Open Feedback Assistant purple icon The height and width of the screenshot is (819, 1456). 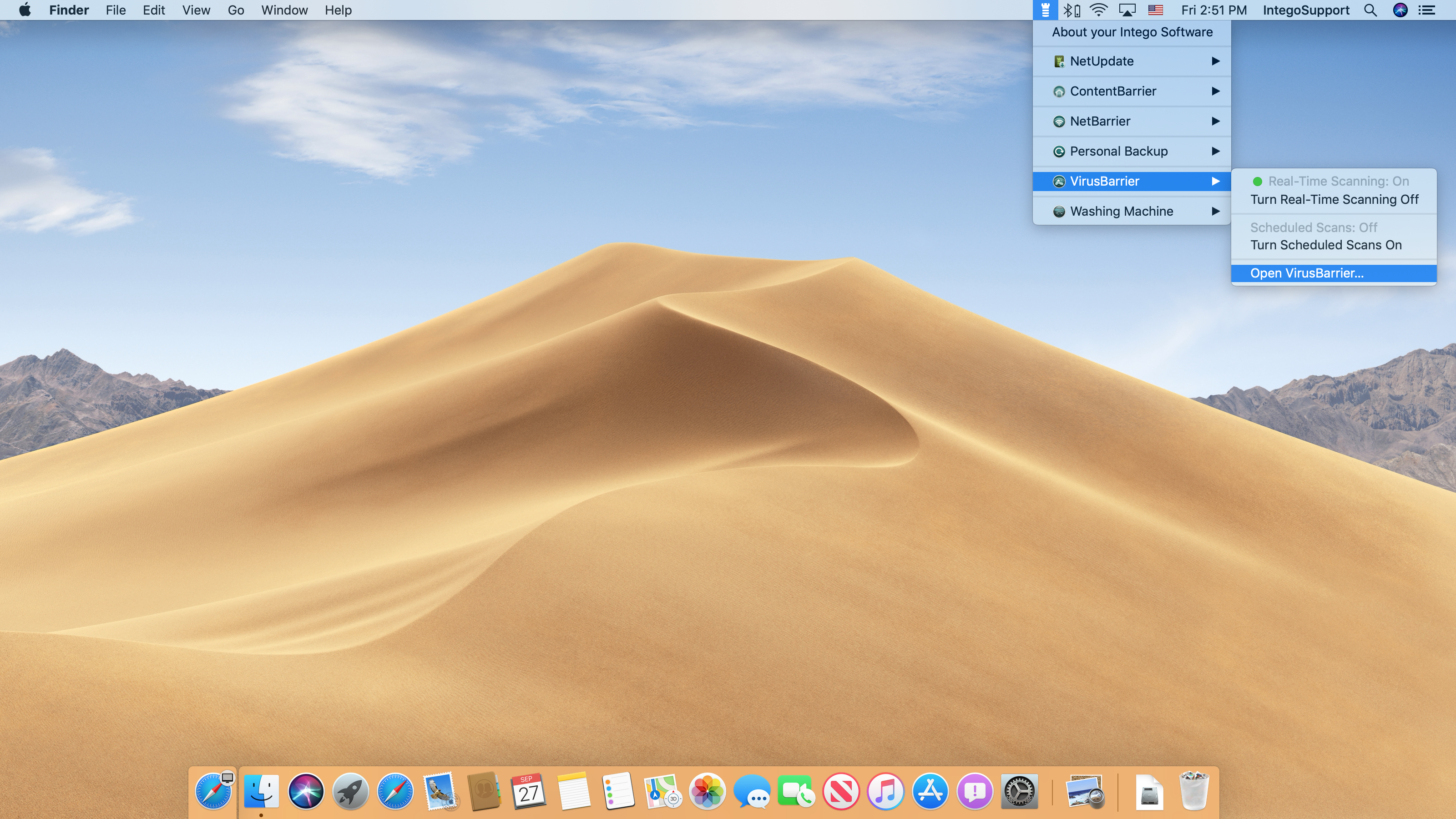pyautogui.click(x=975, y=791)
